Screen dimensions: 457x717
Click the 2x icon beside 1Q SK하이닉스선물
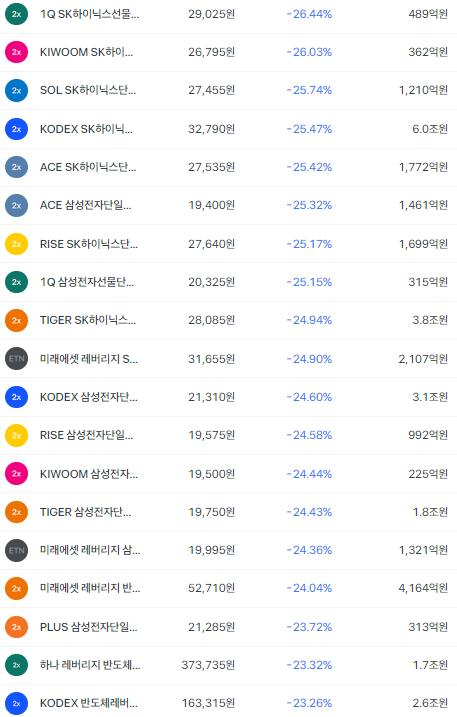point(16,14)
